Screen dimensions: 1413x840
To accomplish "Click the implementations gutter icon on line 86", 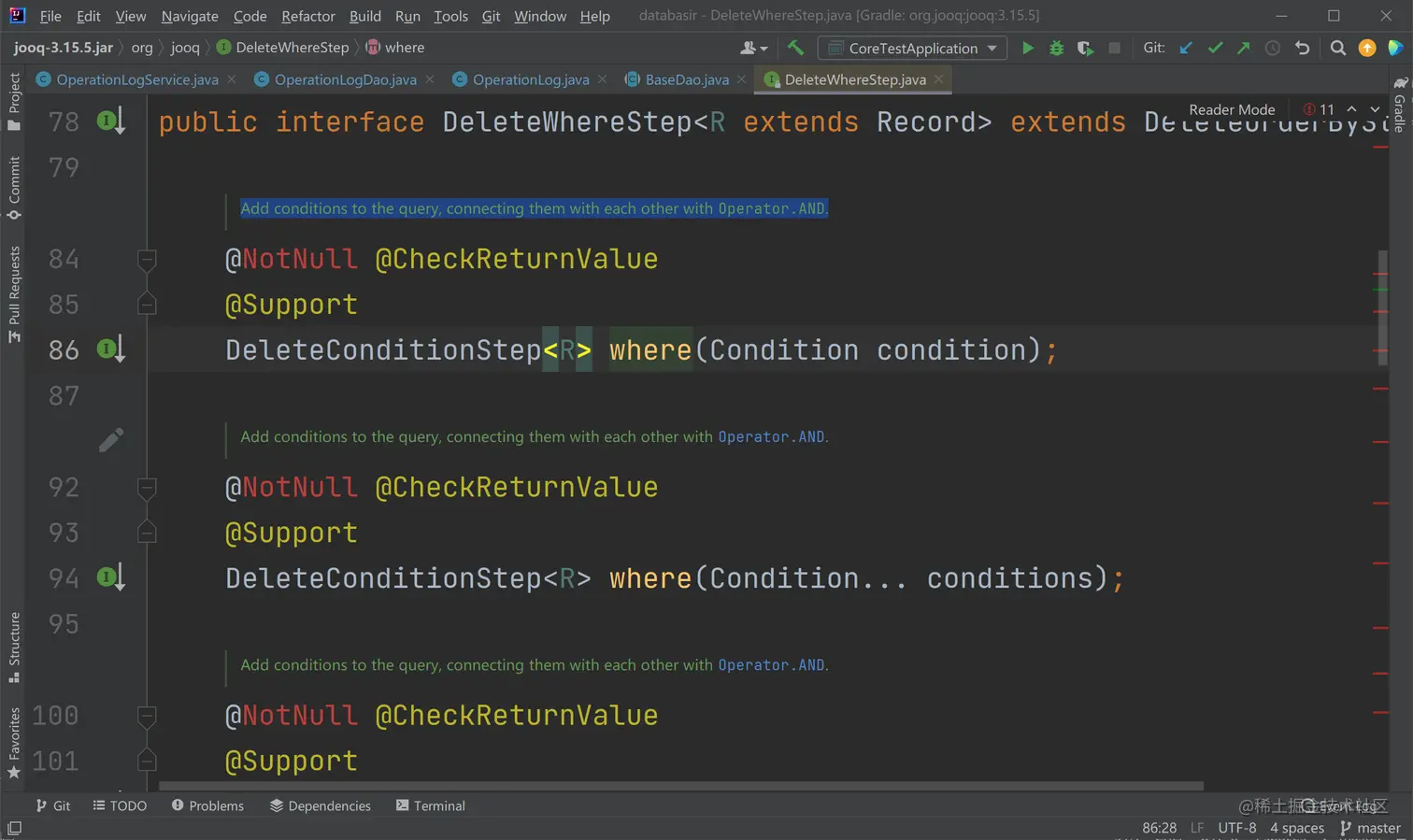I will point(111,349).
